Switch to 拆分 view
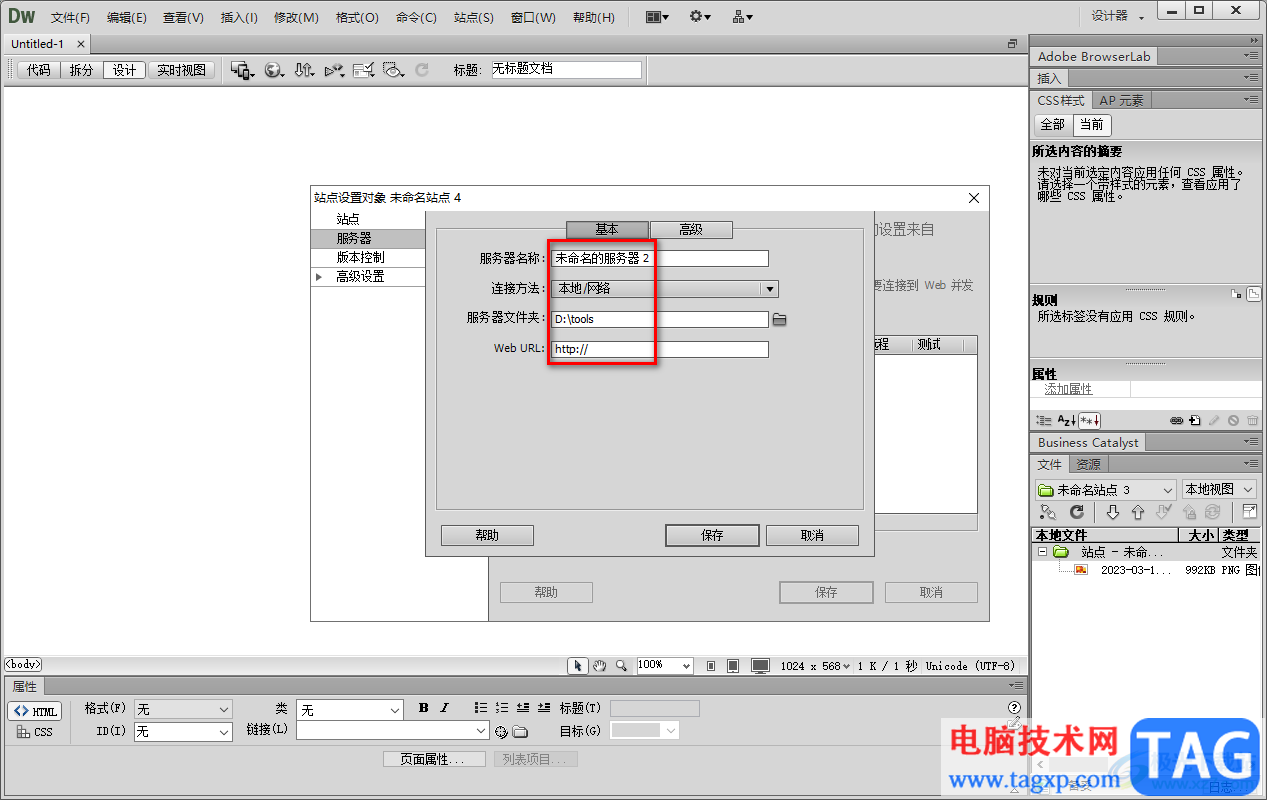 (81, 70)
